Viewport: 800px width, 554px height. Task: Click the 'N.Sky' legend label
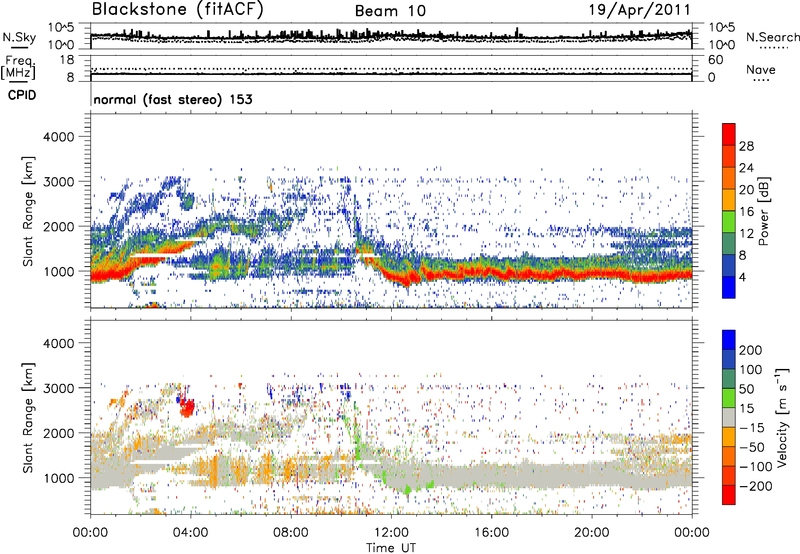tap(19, 37)
